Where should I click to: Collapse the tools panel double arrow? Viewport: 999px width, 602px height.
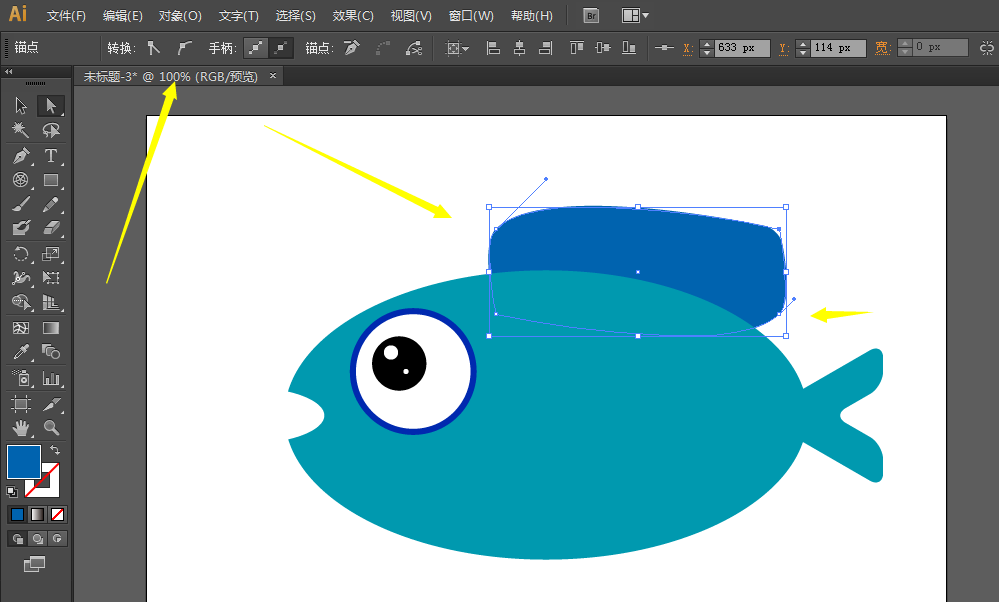click(x=9, y=72)
